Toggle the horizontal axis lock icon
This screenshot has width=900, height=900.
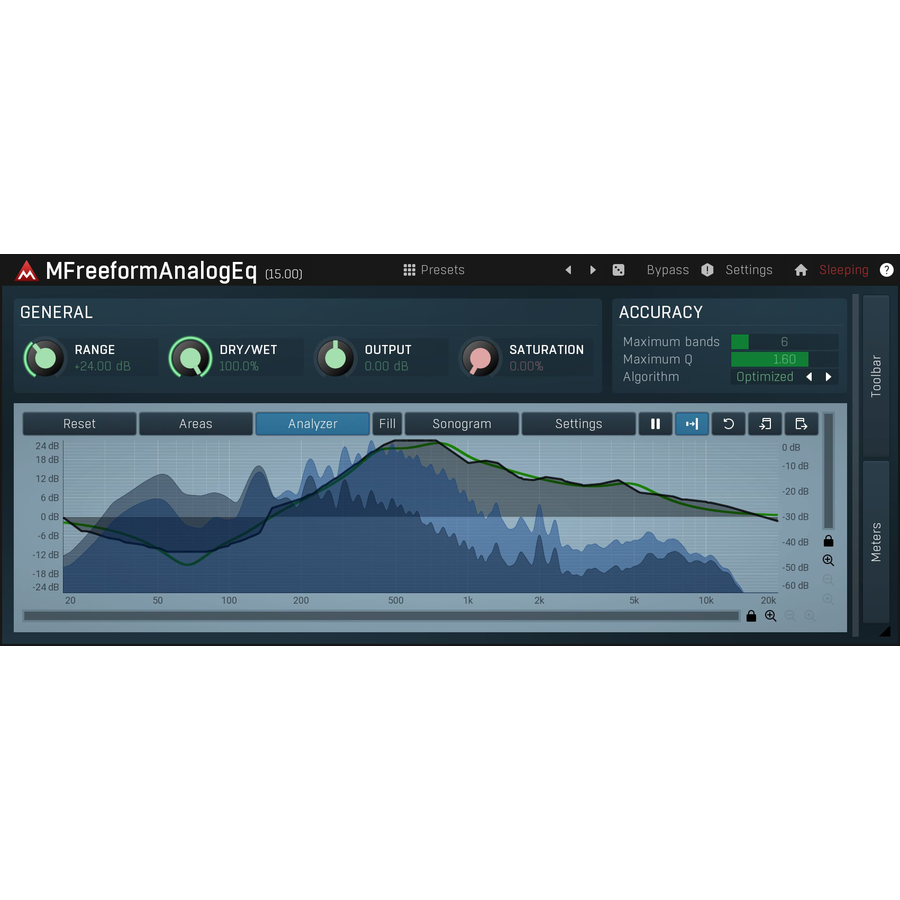point(751,616)
